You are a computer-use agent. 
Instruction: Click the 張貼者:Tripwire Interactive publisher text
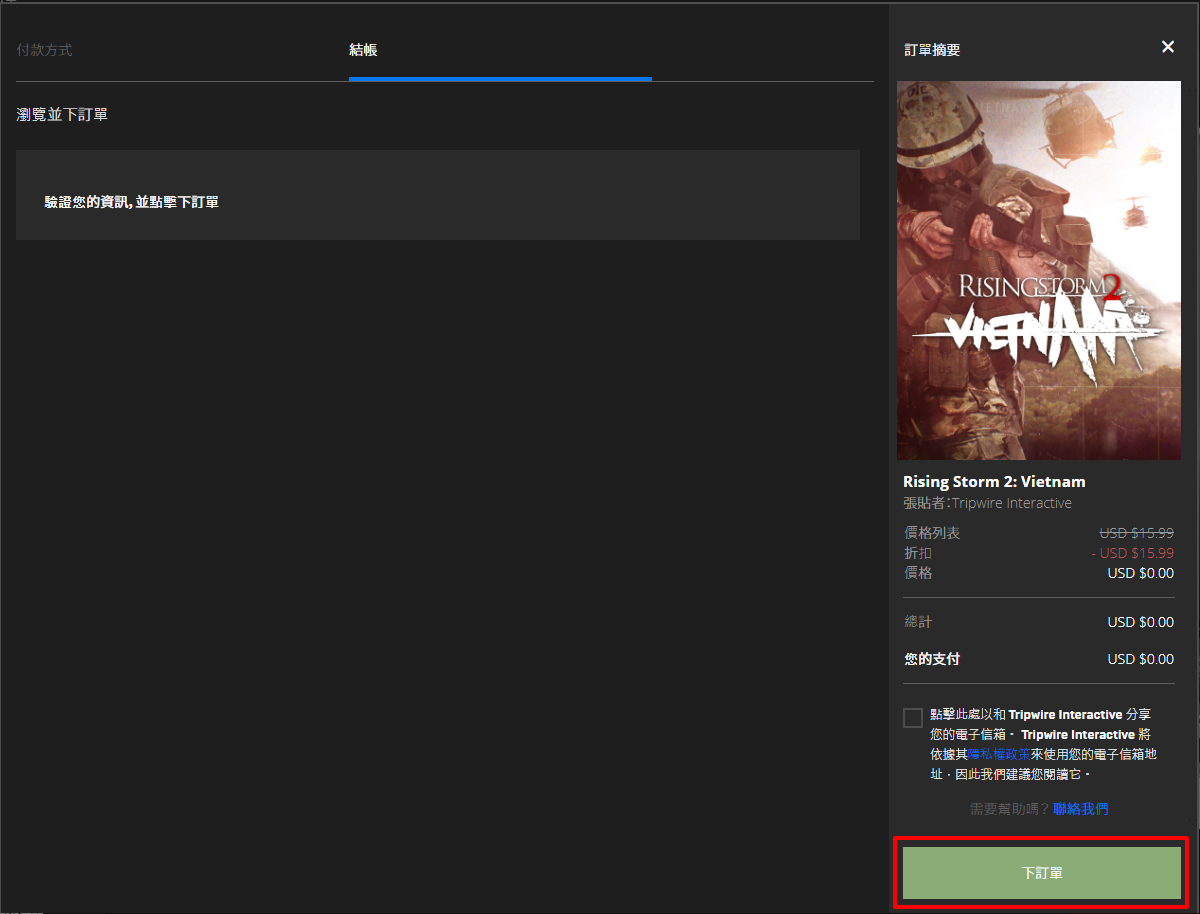tap(987, 503)
